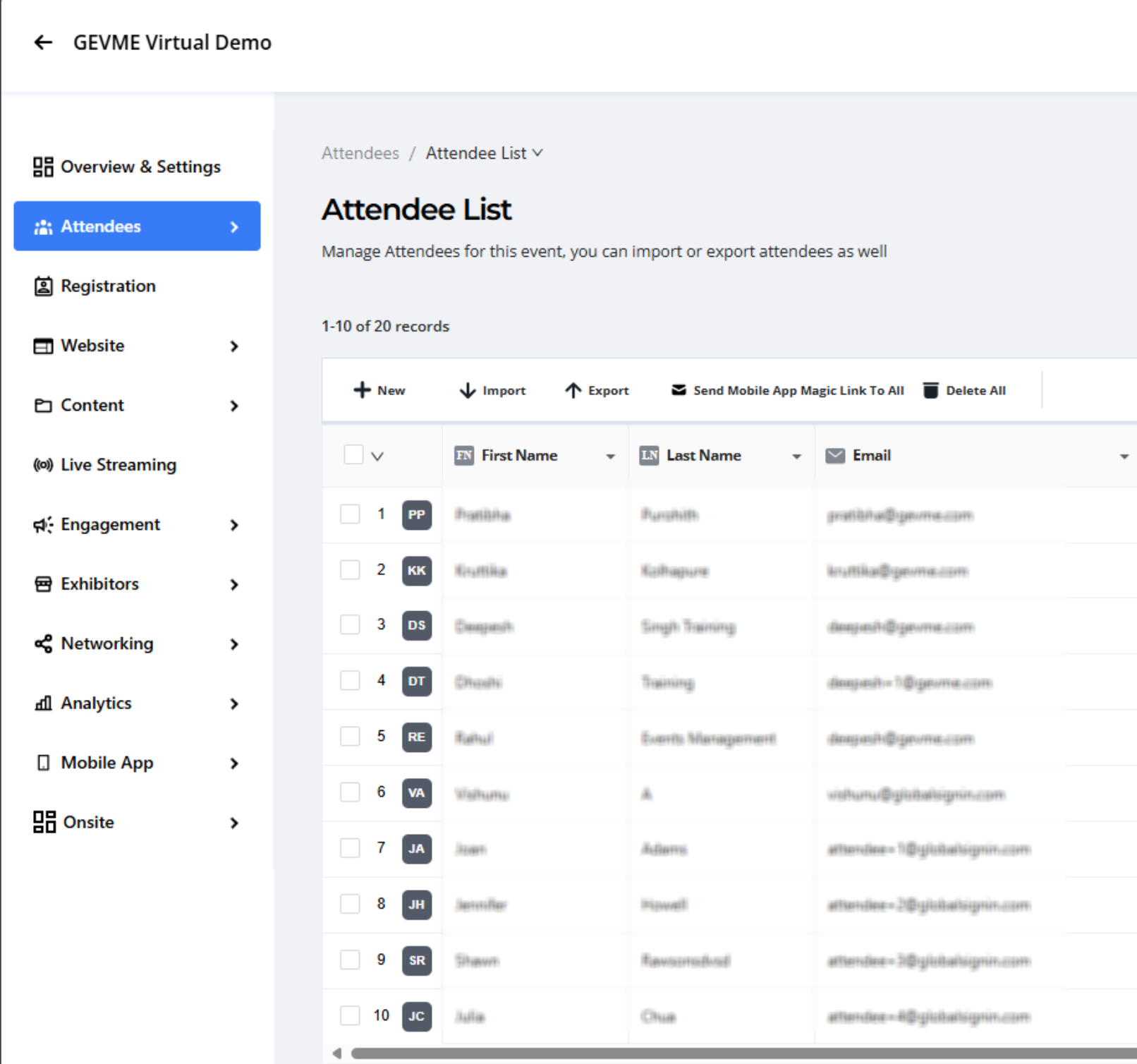Check the checkbox for row 3
The height and width of the screenshot is (1064, 1137).
350,625
